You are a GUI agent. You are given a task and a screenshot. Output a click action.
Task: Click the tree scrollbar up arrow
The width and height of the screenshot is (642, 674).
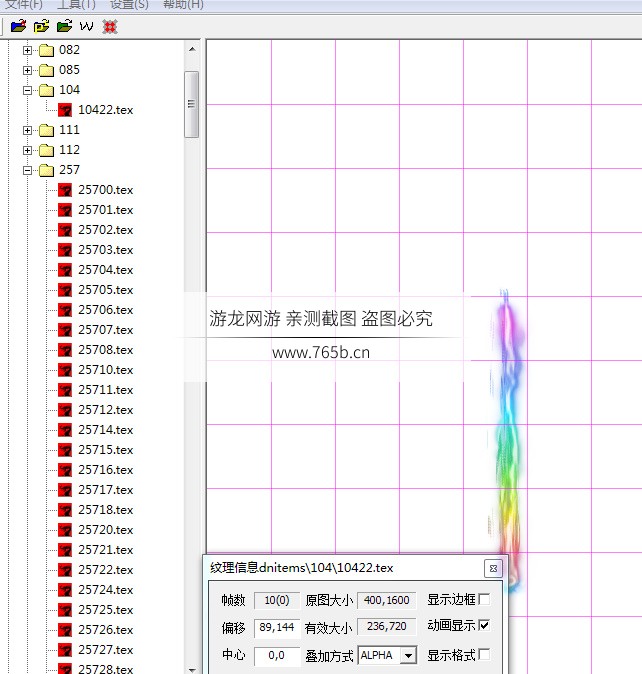(x=192, y=50)
